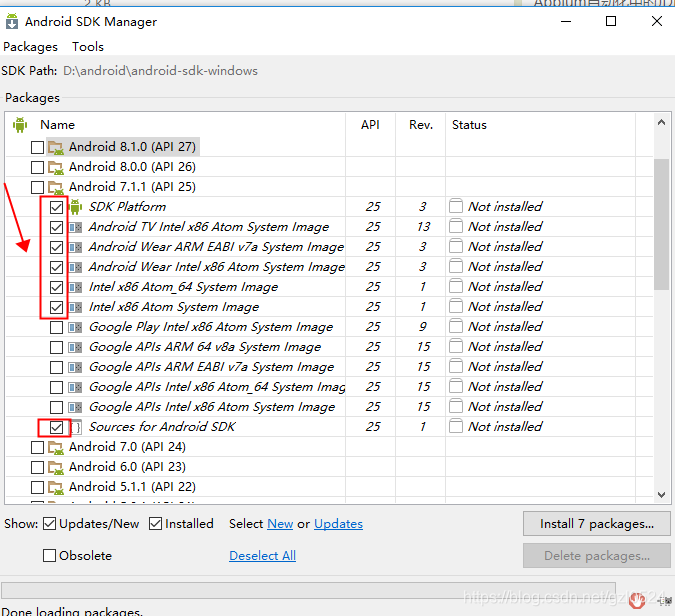Image resolution: width=675 pixels, height=616 pixels.
Task: Toggle the Updates/New show filter
Action: point(50,524)
